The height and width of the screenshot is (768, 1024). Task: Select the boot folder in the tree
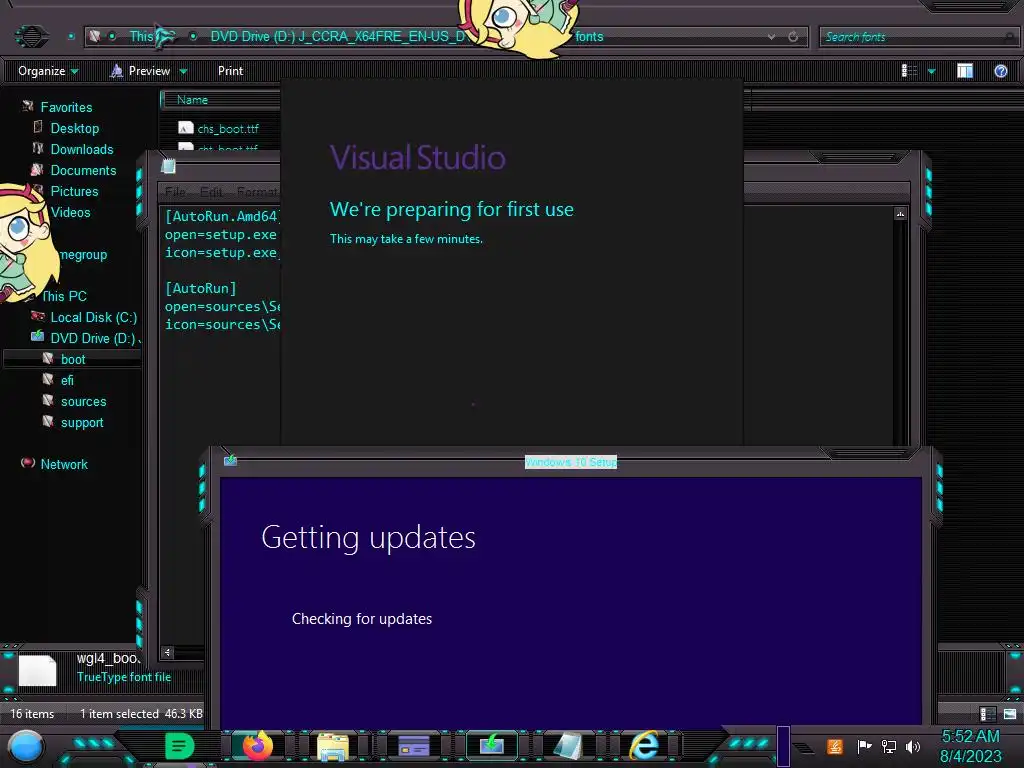72,359
